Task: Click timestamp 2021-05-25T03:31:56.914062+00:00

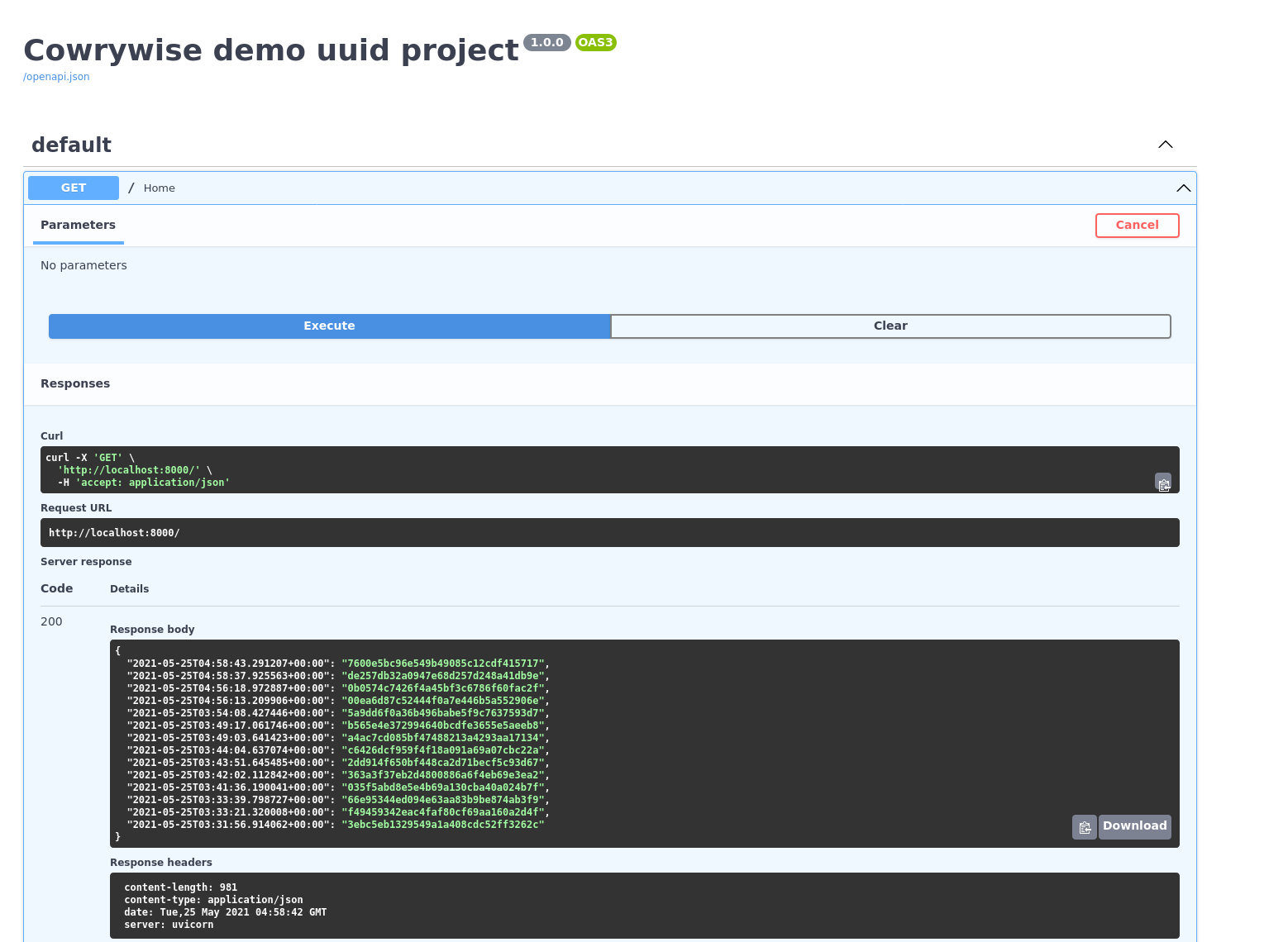Action: 228,825
